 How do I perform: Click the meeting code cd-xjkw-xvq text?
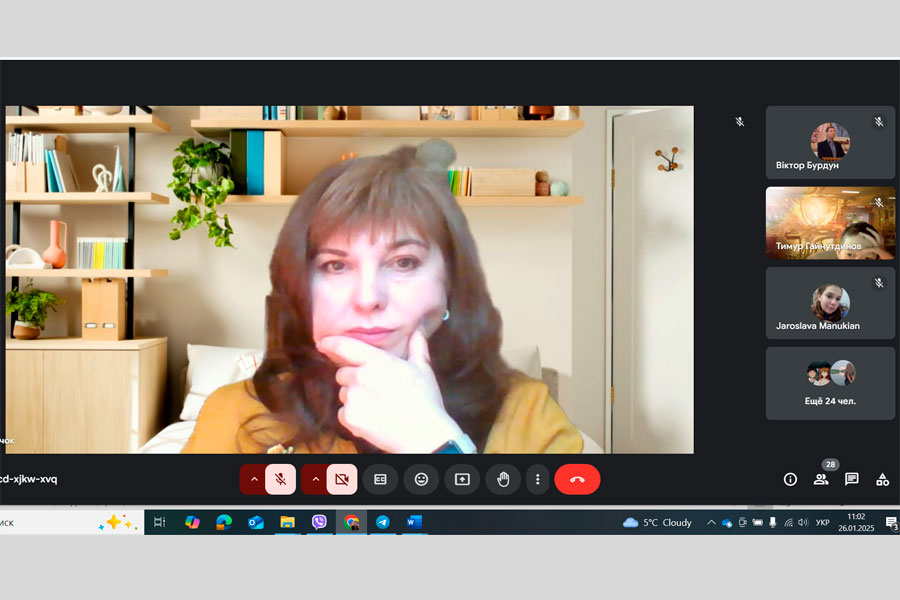tap(29, 479)
